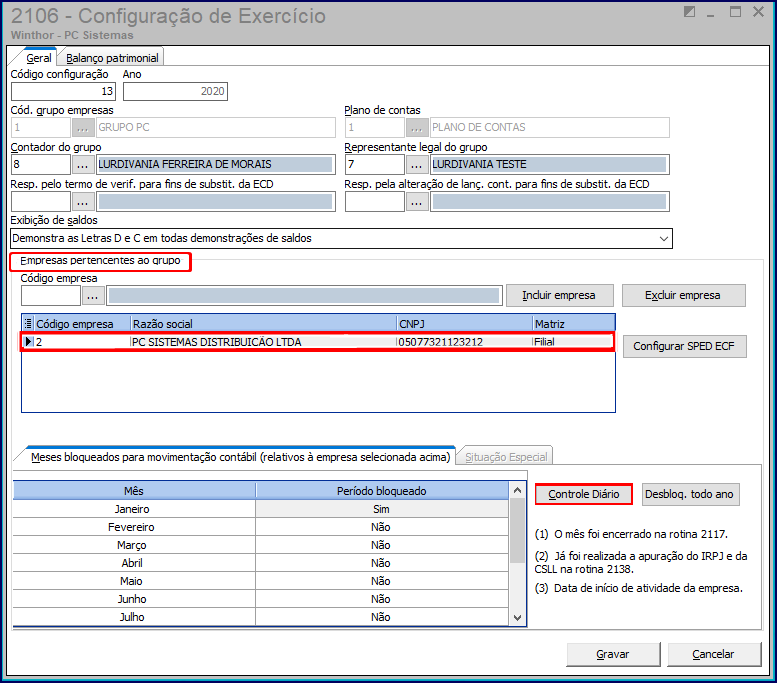
Task: Click the LURDIVANIA TESTE name field
Action: [x=550, y=164]
